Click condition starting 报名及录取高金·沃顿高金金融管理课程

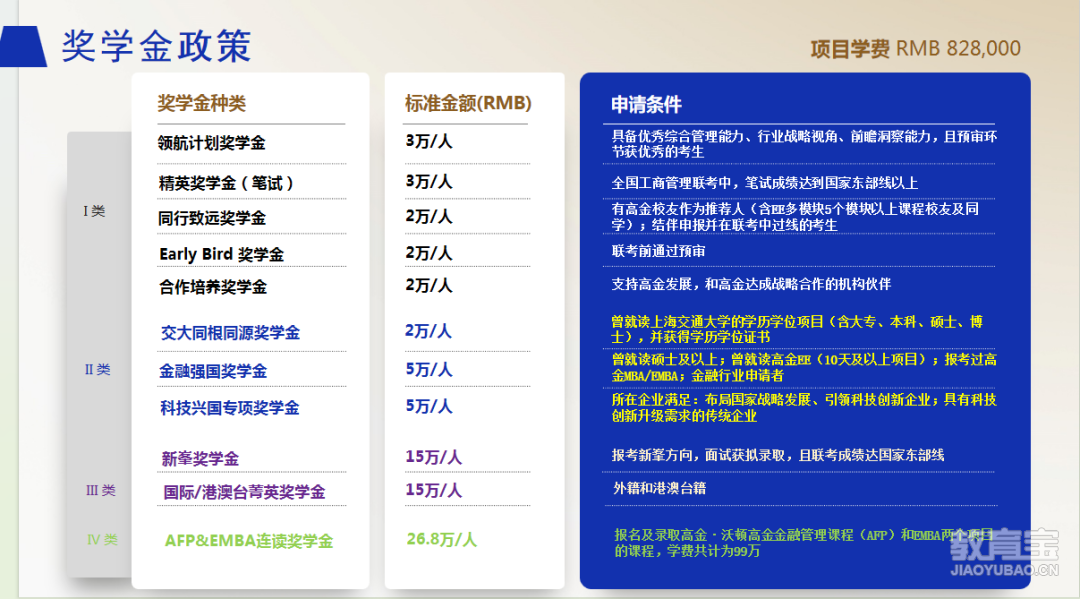point(803,543)
